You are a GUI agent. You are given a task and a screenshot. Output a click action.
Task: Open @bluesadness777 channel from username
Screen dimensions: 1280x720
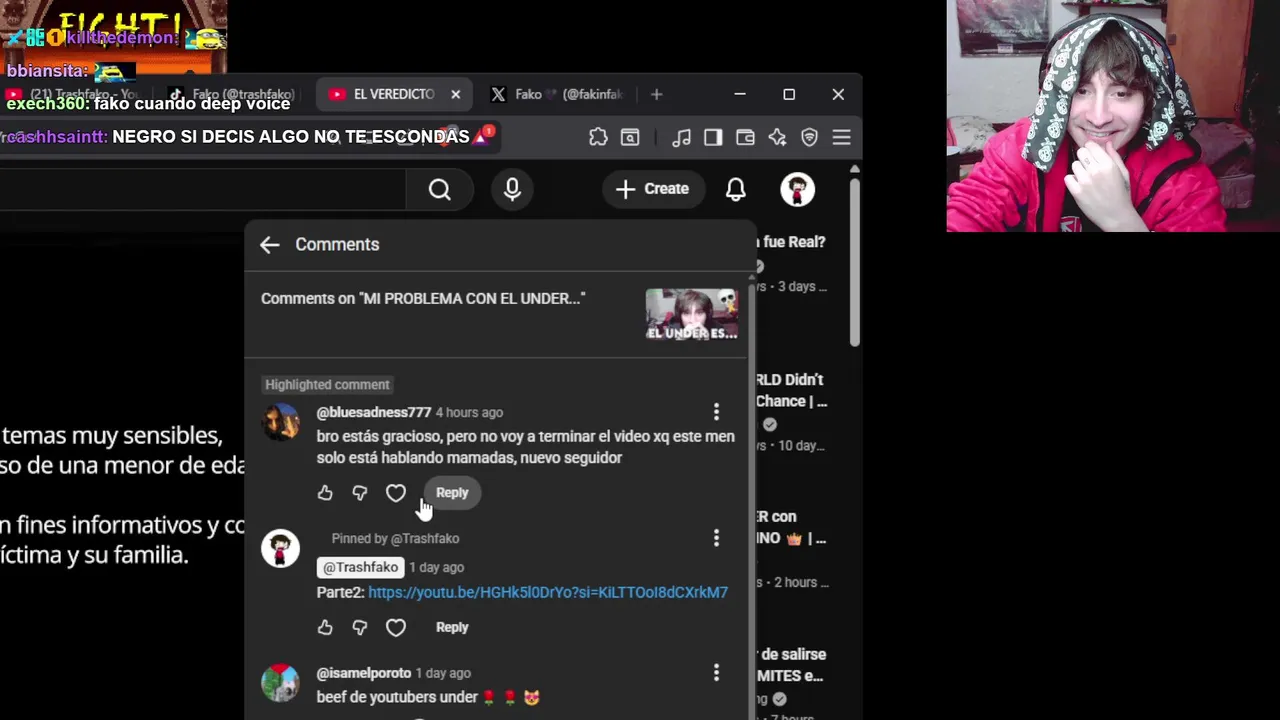pos(374,412)
